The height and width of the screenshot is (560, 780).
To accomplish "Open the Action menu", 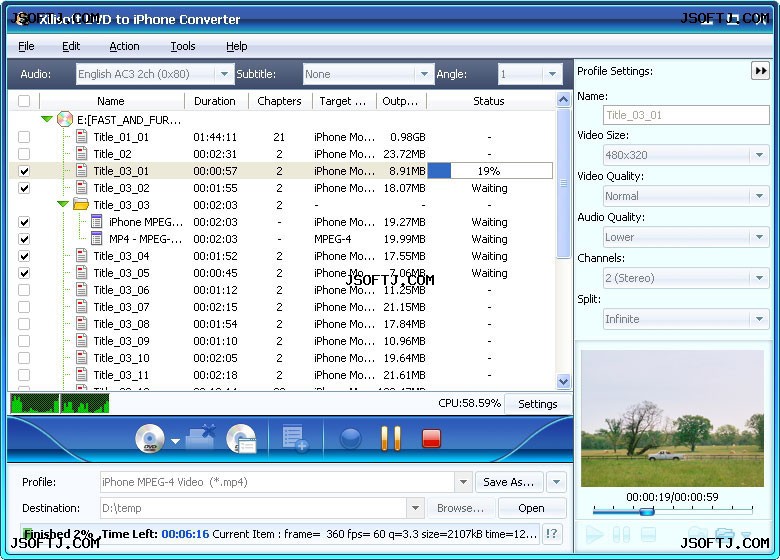I will 124,46.
